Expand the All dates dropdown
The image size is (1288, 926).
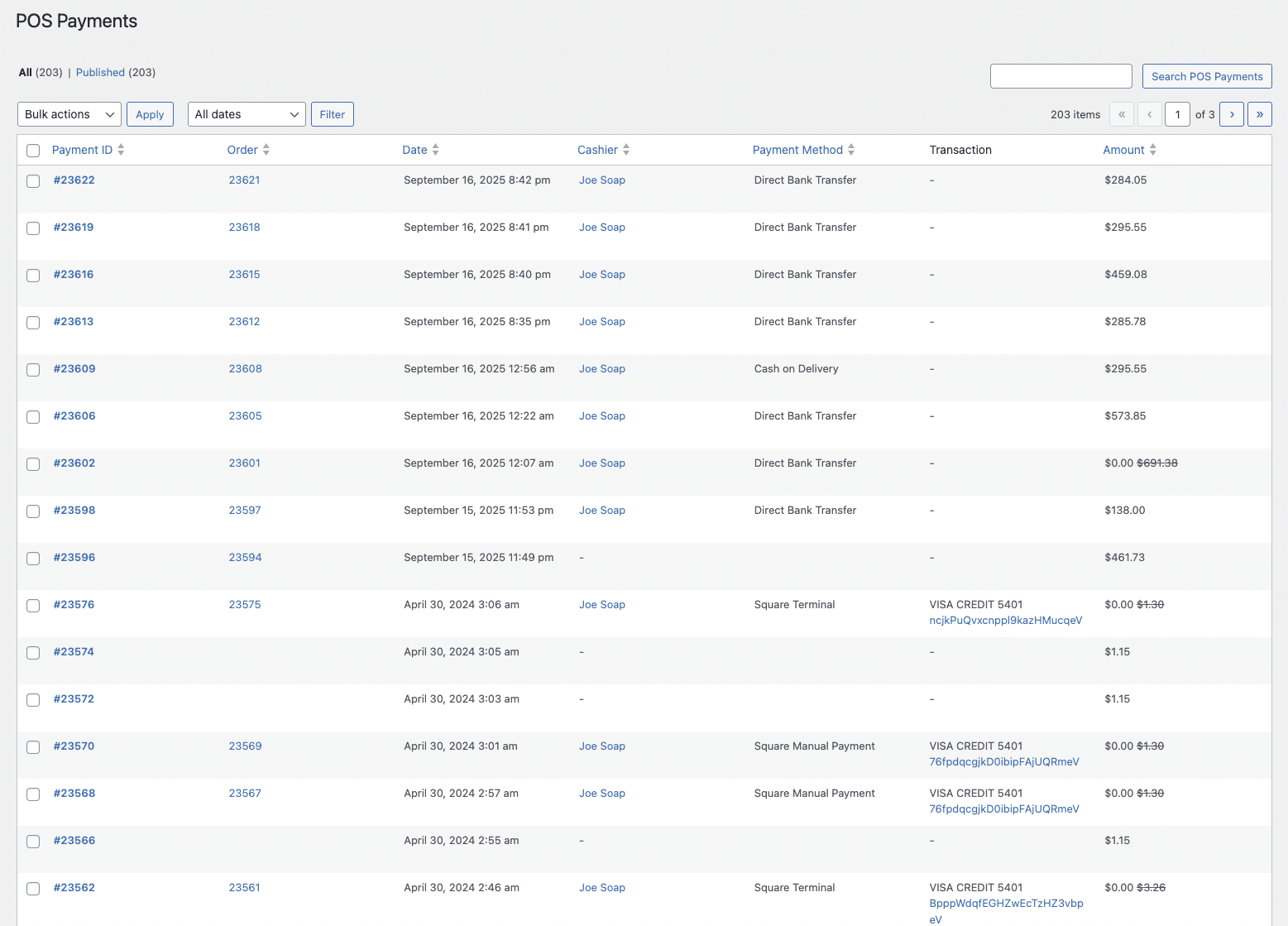(247, 114)
